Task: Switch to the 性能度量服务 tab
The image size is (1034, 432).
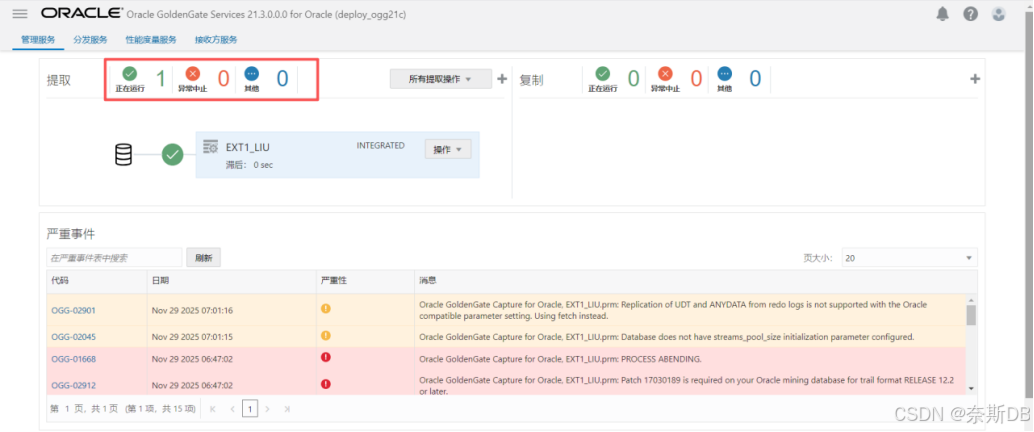Action: (150, 40)
